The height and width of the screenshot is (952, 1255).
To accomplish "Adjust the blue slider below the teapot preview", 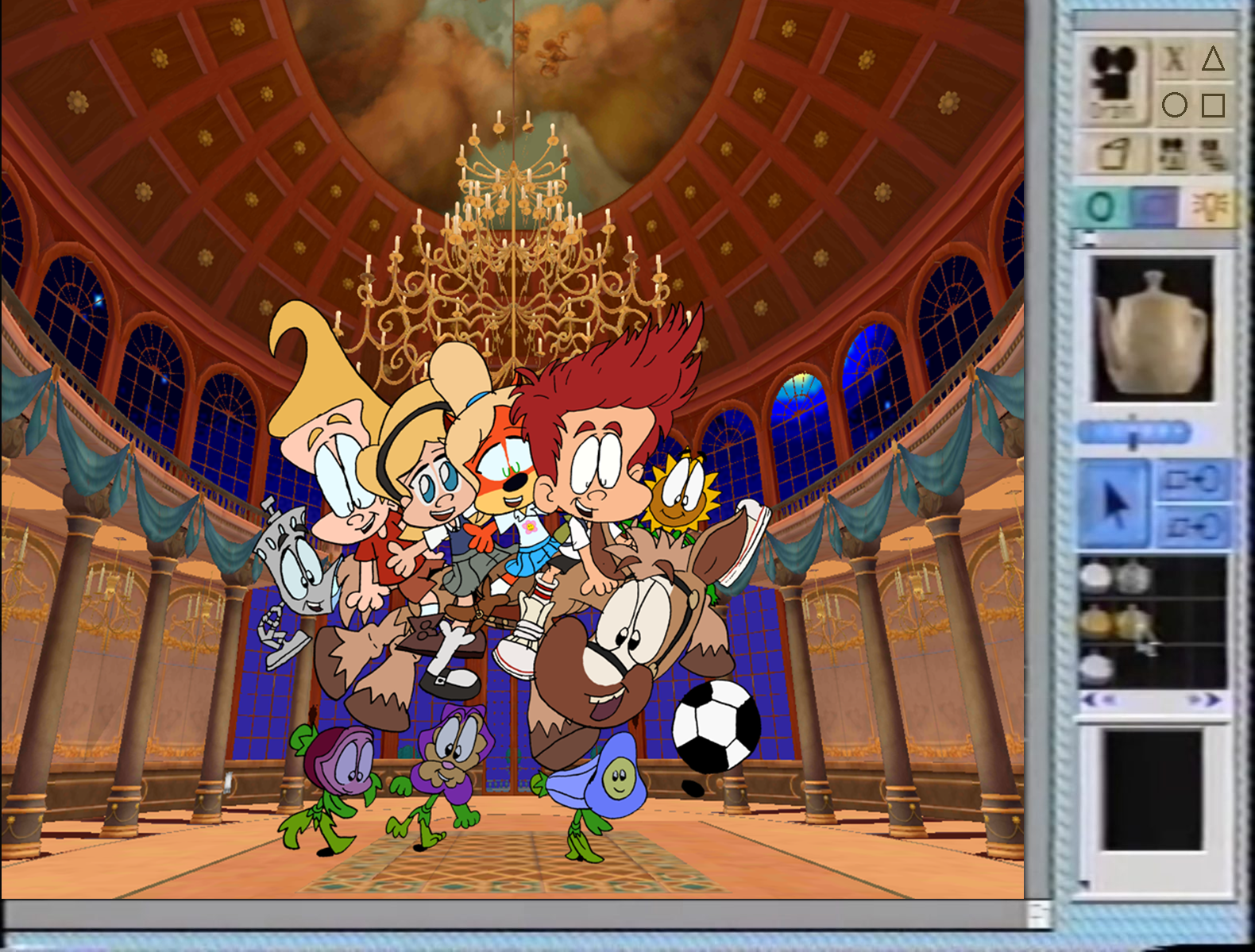I will [1134, 433].
